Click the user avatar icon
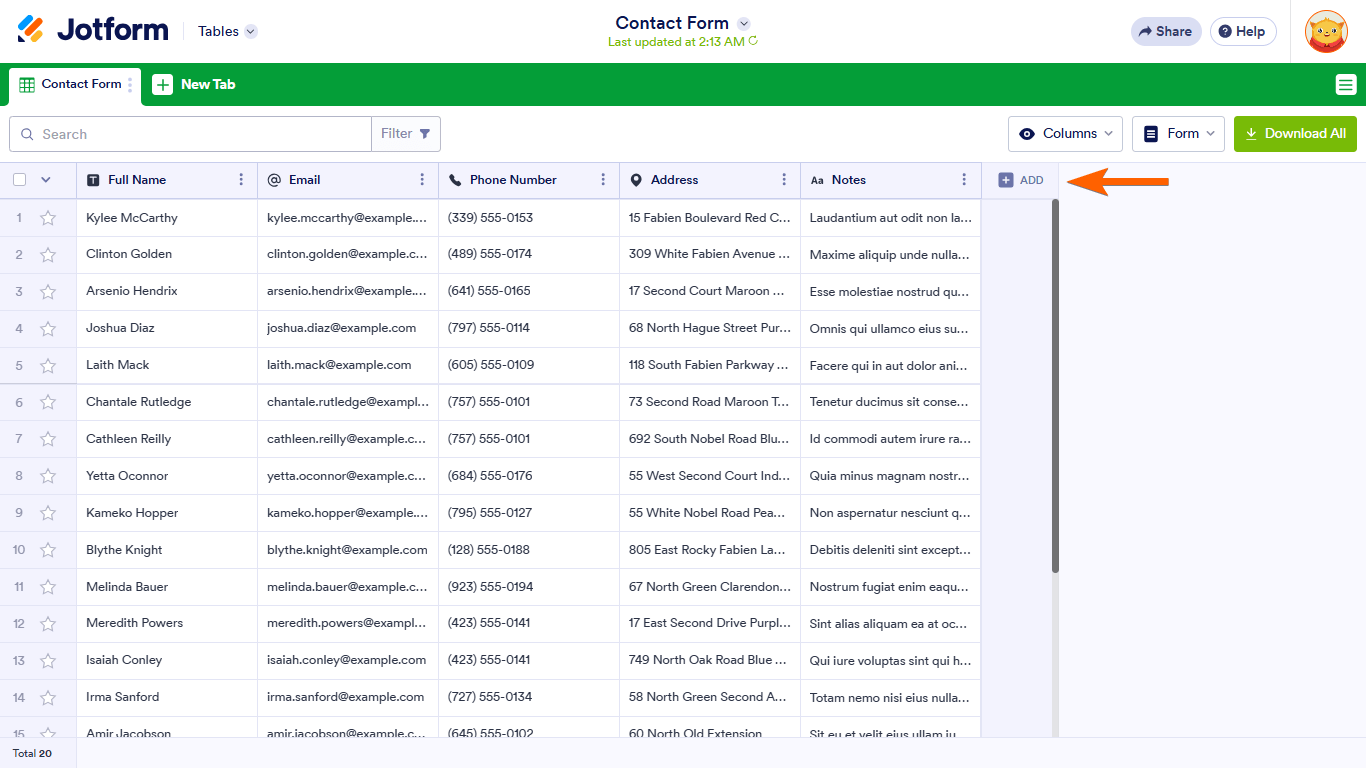 click(1326, 32)
